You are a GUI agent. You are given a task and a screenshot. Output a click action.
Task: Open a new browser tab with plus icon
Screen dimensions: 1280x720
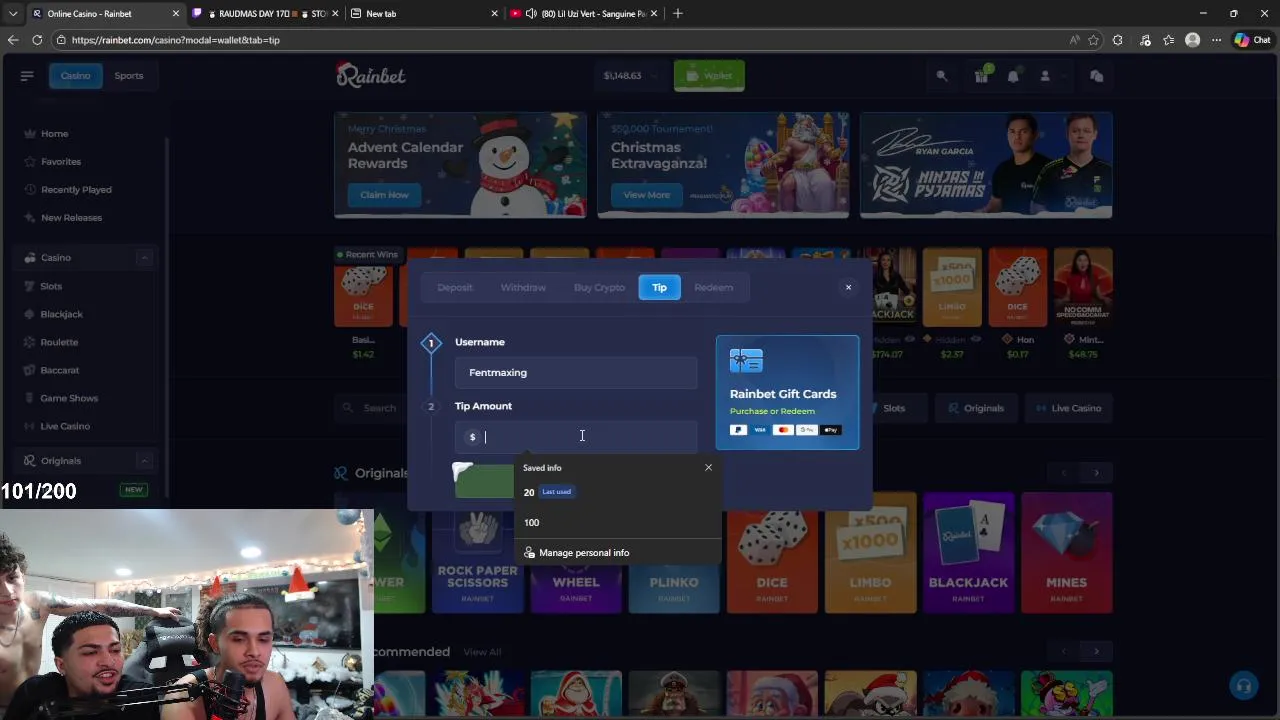(678, 13)
